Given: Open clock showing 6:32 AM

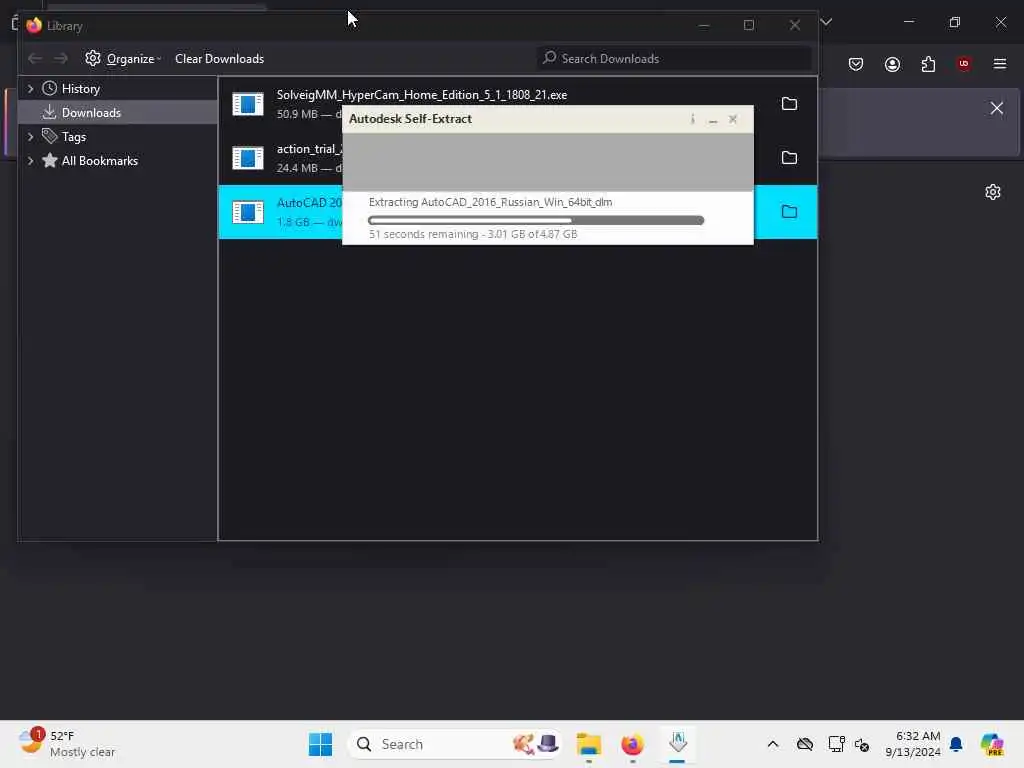Looking at the screenshot, I should 913,744.
